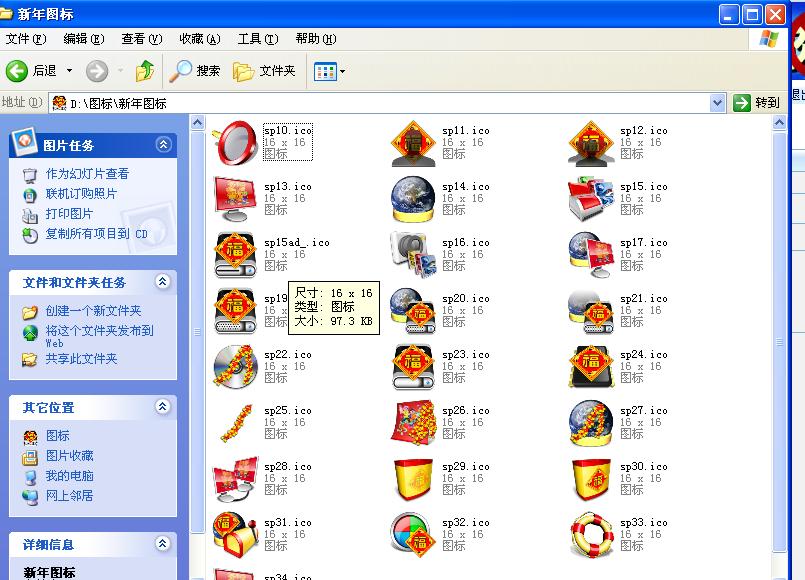The image size is (805, 580).
Task: Open the 文件(F) menu
Action: click(x=26, y=39)
